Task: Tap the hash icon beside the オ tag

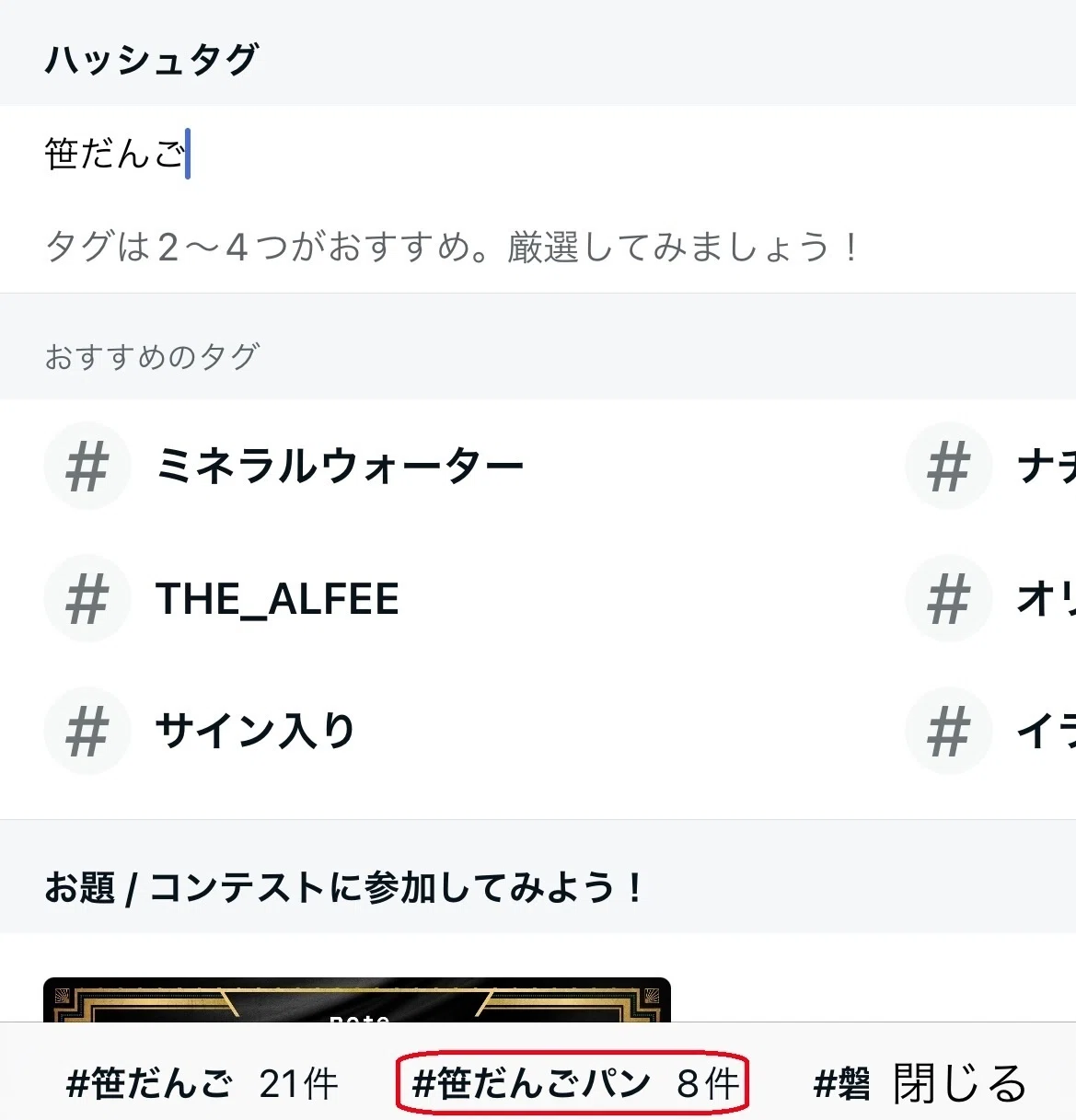Action: coord(948,598)
